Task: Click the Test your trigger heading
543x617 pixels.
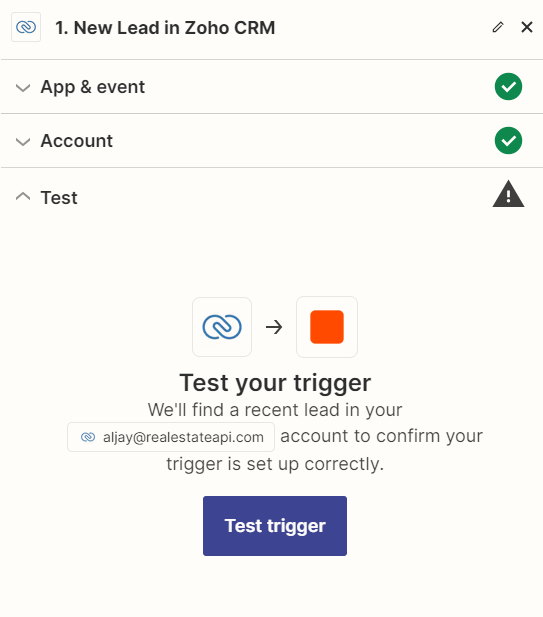Action: point(275,383)
